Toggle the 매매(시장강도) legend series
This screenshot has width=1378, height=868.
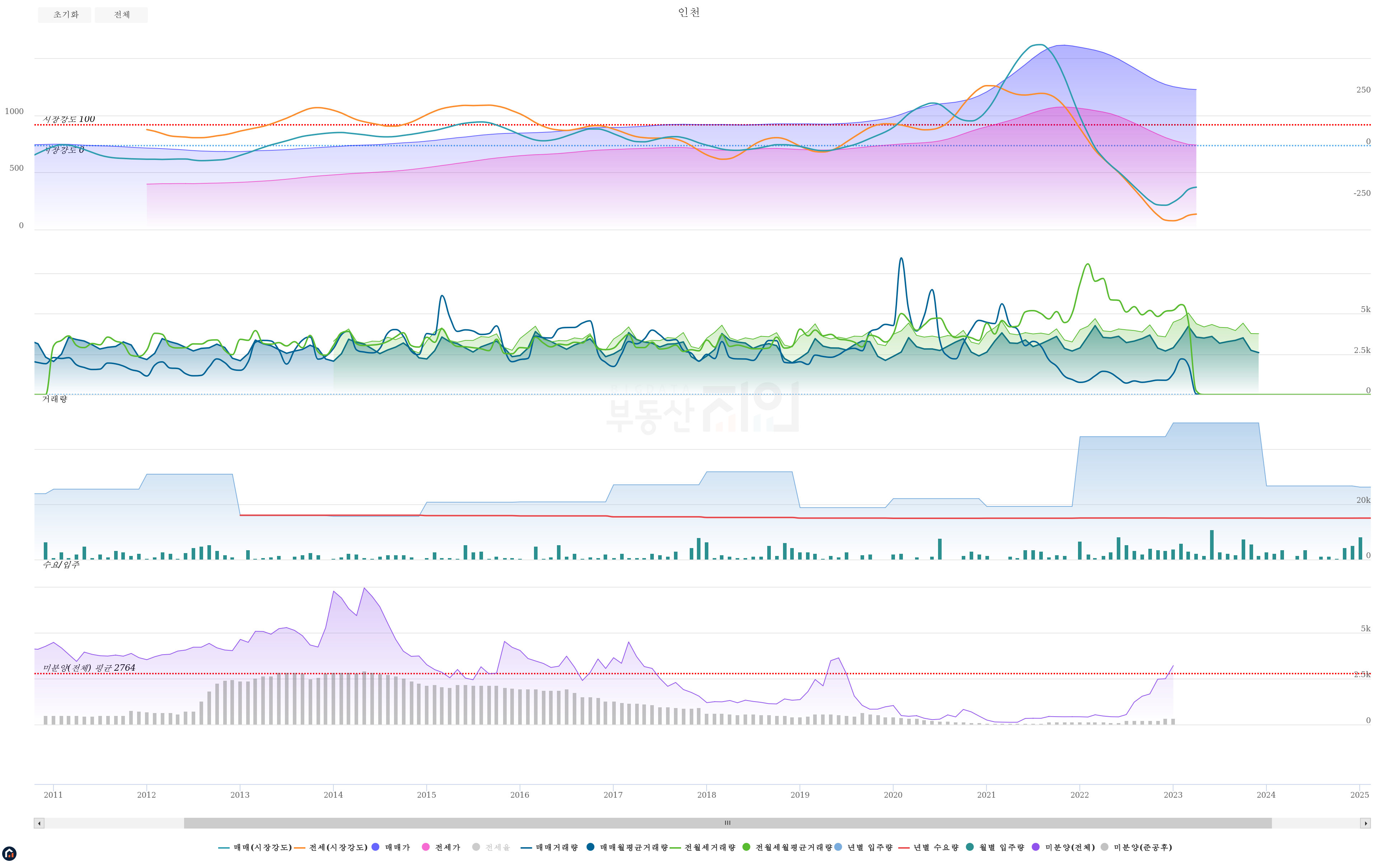(x=262, y=847)
